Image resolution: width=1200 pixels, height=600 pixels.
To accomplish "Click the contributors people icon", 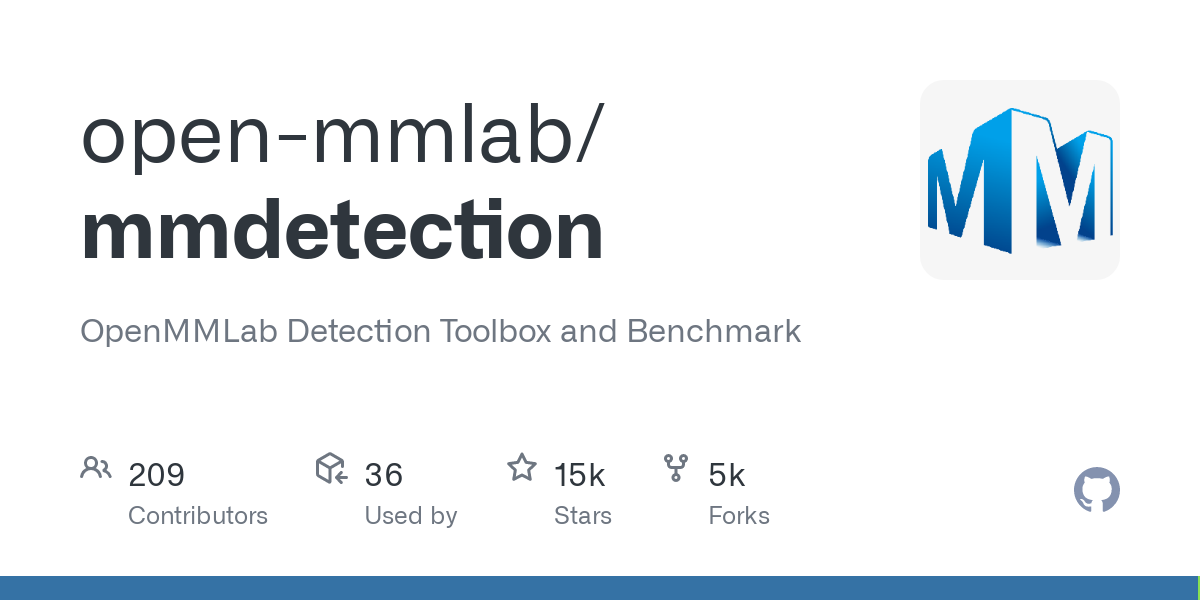I will (x=96, y=468).
